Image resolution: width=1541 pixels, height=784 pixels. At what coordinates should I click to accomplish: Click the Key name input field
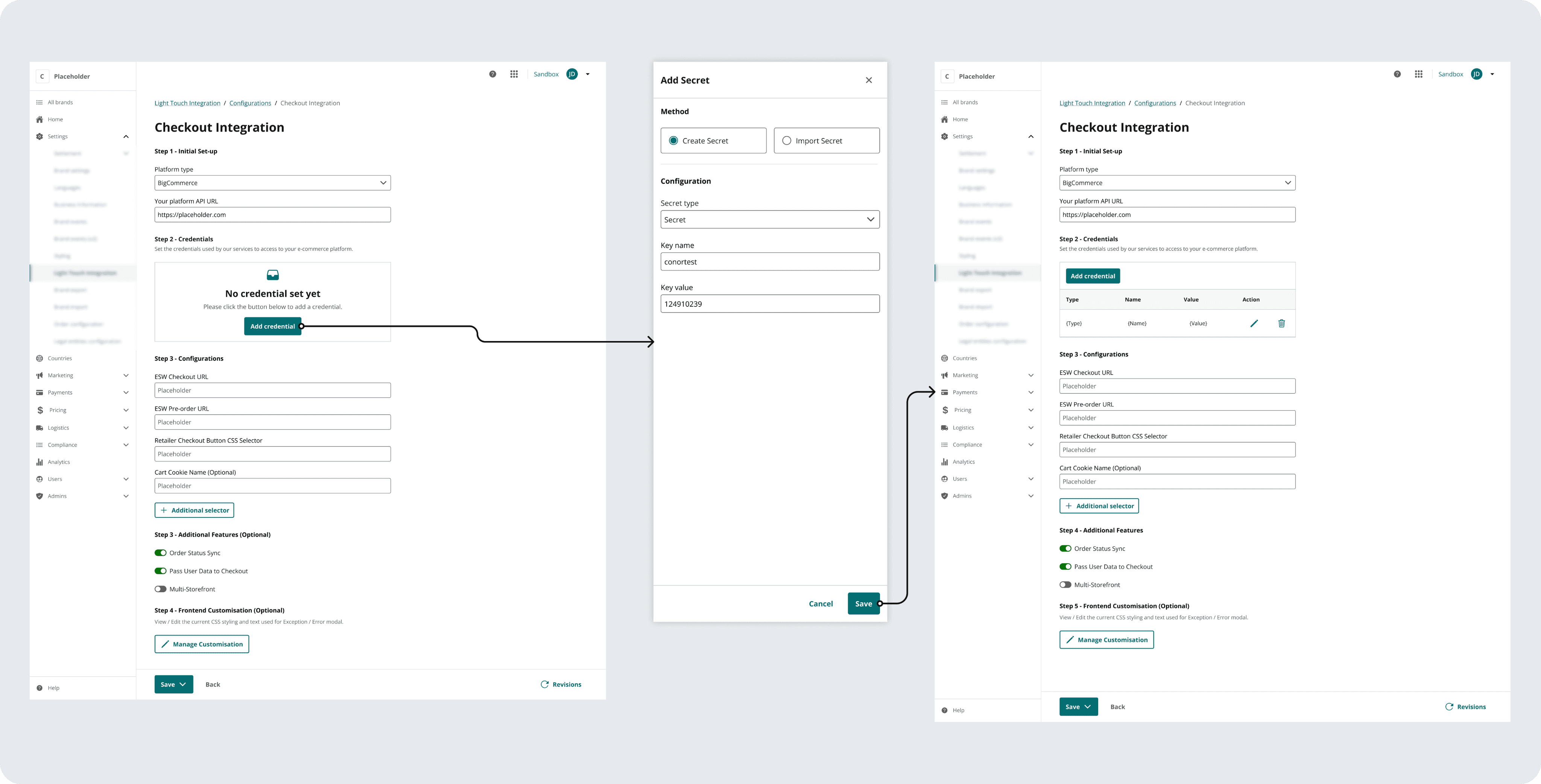click(770, 262)
